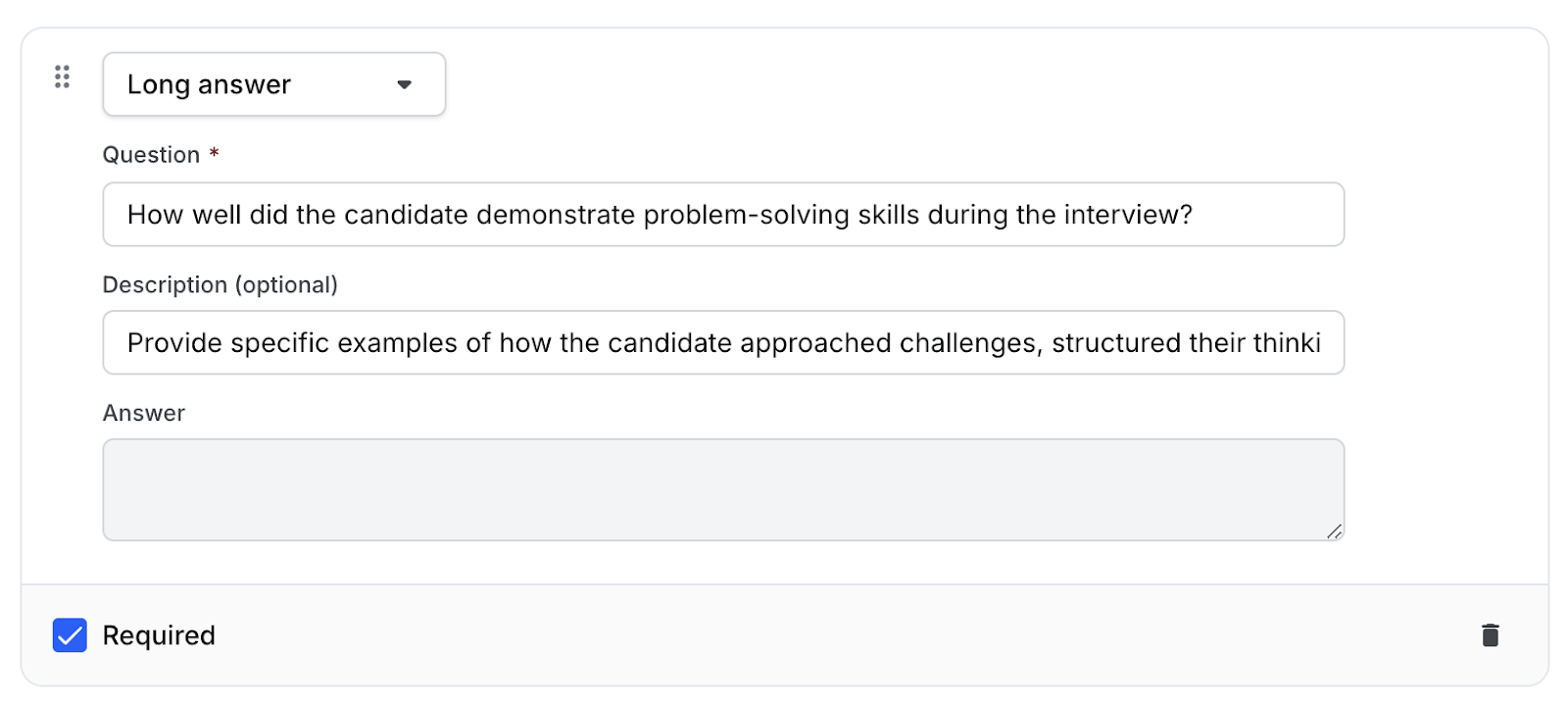1568x706 pixels.
Task: Select the question type combo box
Action: point(274,84)
